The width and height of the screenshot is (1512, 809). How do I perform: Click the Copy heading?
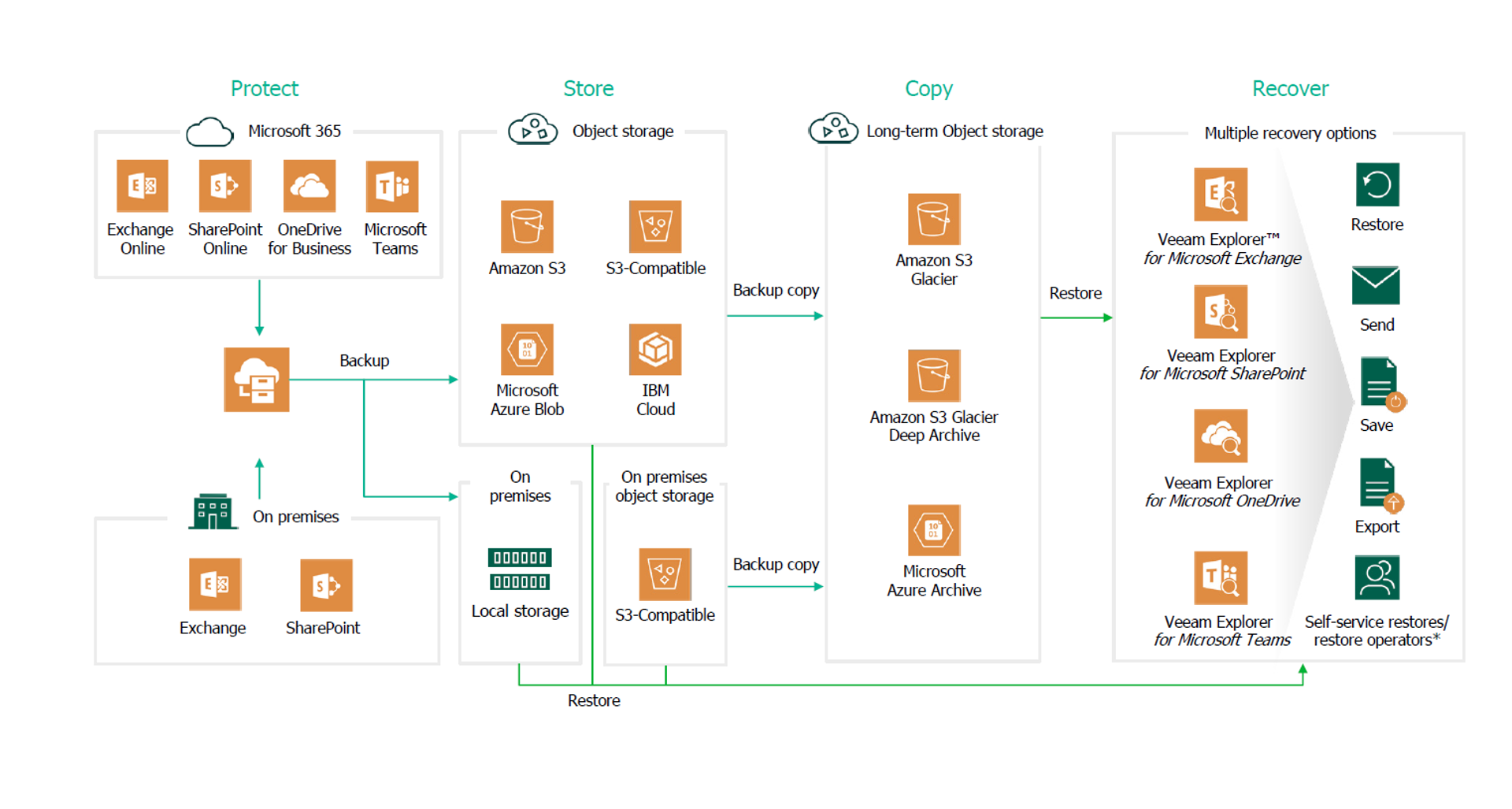[x=928, y=89]
